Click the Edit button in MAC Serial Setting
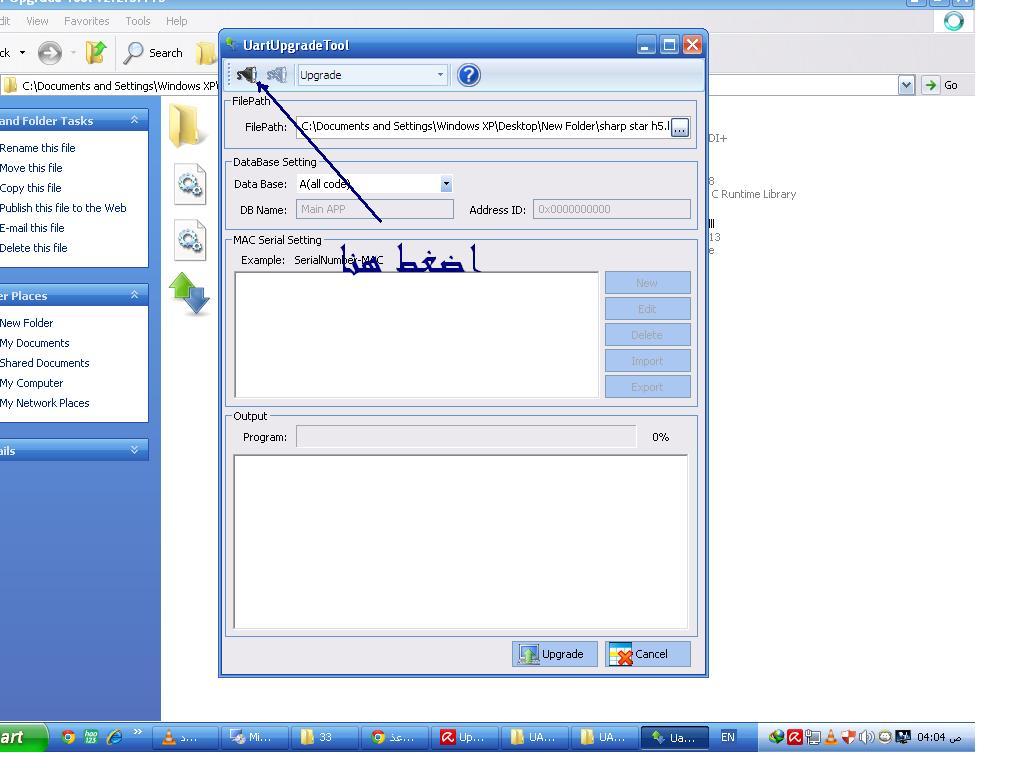This screenshot has width=1024, height=768. [647, 309]
